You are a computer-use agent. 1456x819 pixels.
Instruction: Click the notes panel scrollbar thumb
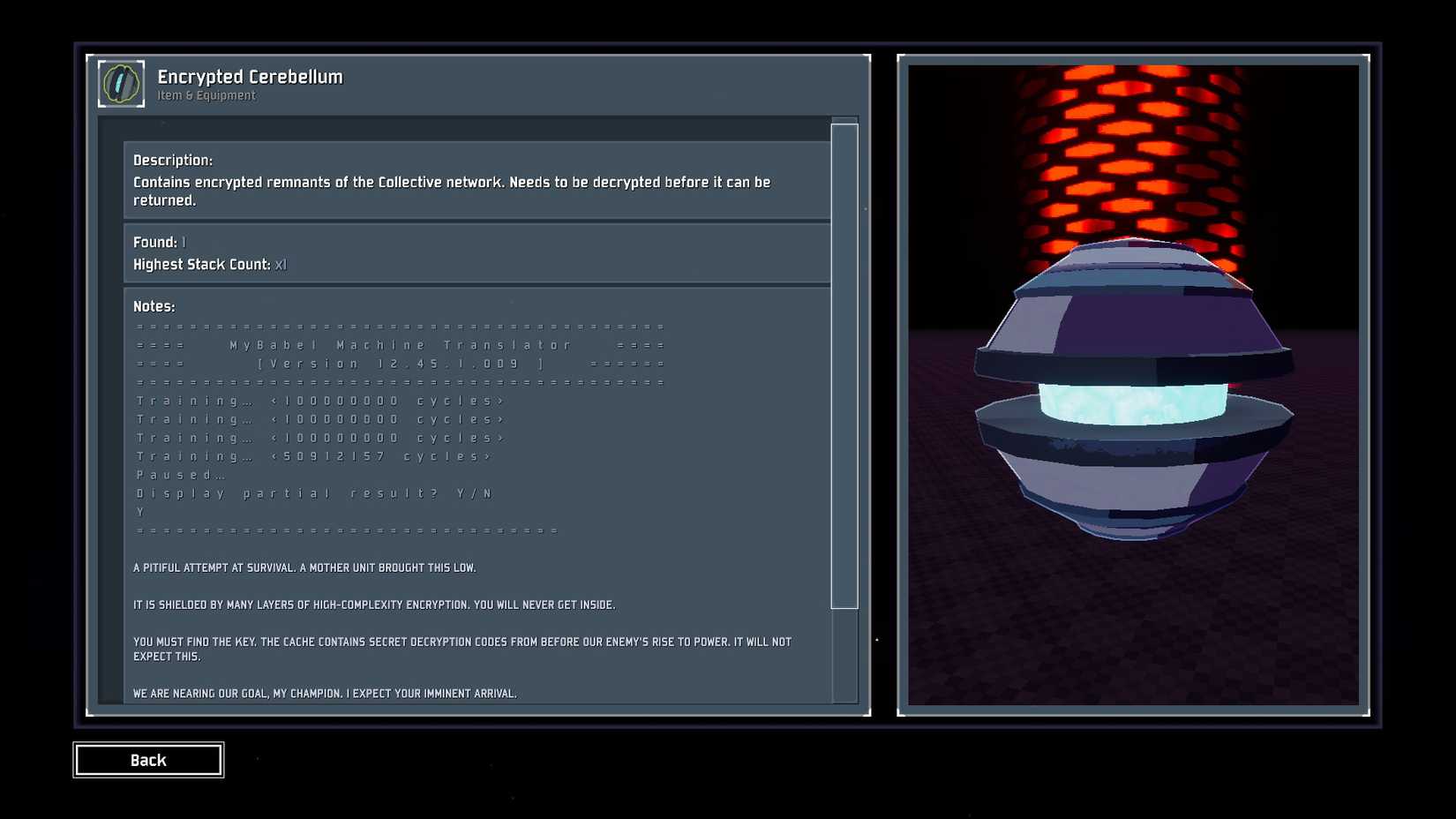[x=844, y=365]
